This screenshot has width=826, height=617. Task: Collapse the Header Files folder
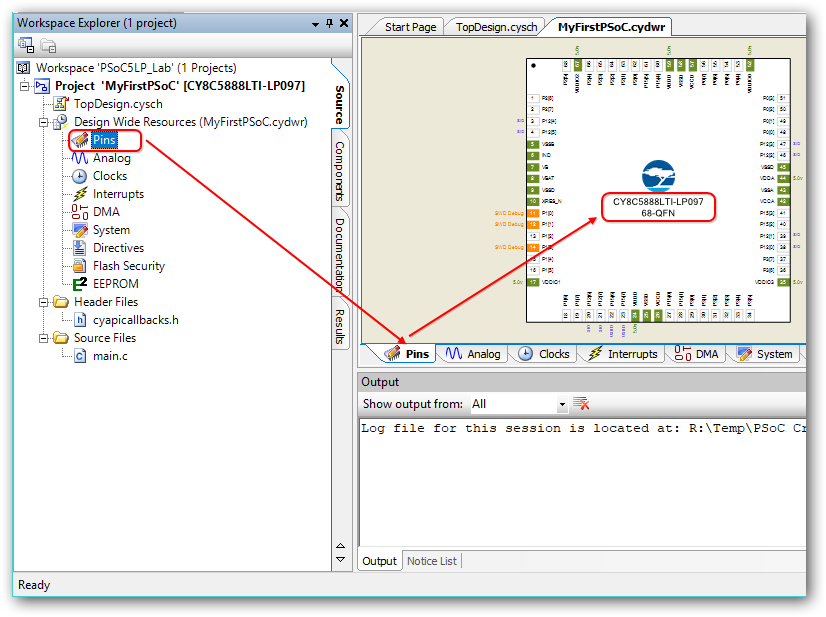coord(43,302)
